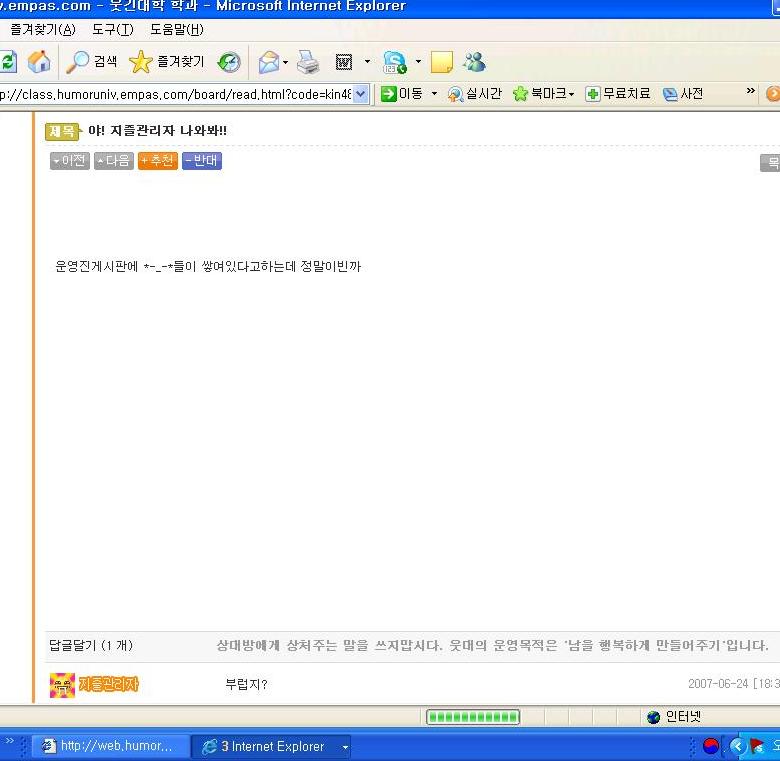Open the Messenger people icon
The width and height of the screenshot is (780, 761).
pyautogui.click(x=475, y=62)
